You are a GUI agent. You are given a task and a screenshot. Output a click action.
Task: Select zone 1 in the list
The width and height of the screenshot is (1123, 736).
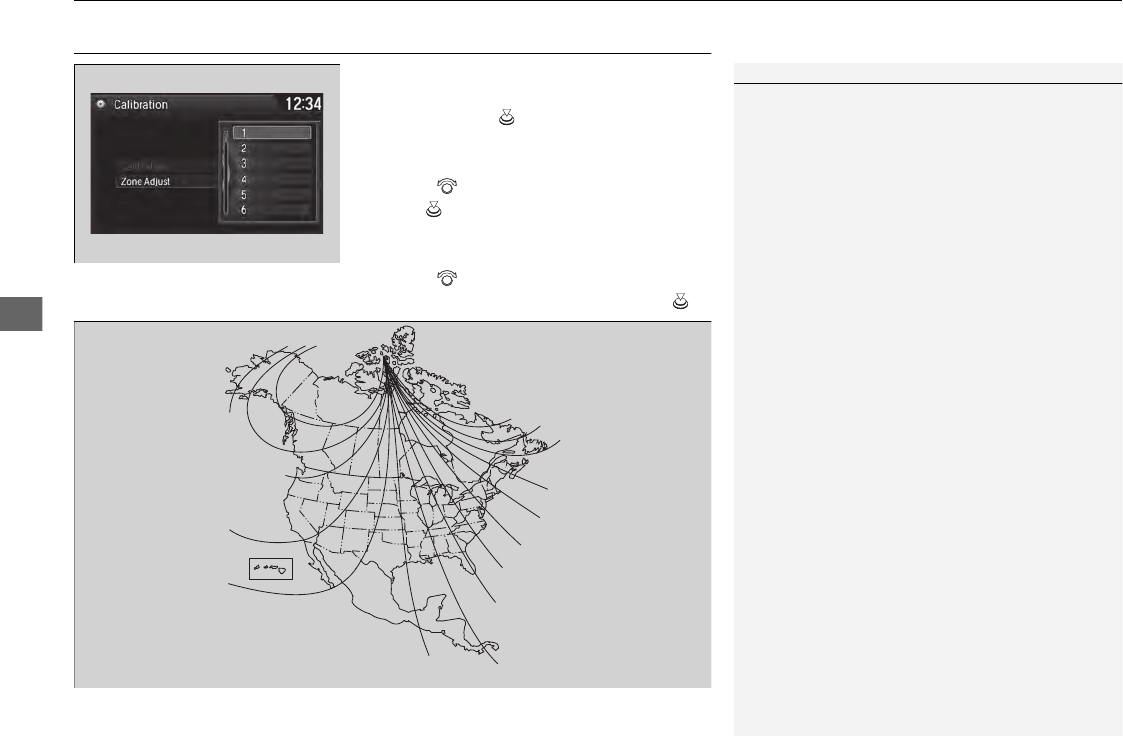pos(271,132)
